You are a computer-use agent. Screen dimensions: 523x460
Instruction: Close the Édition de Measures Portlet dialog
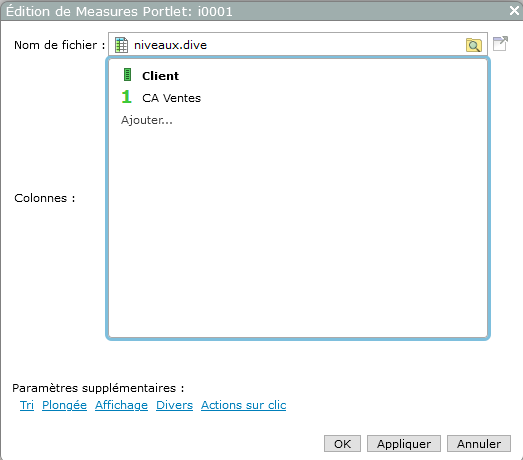click(514, 11)
